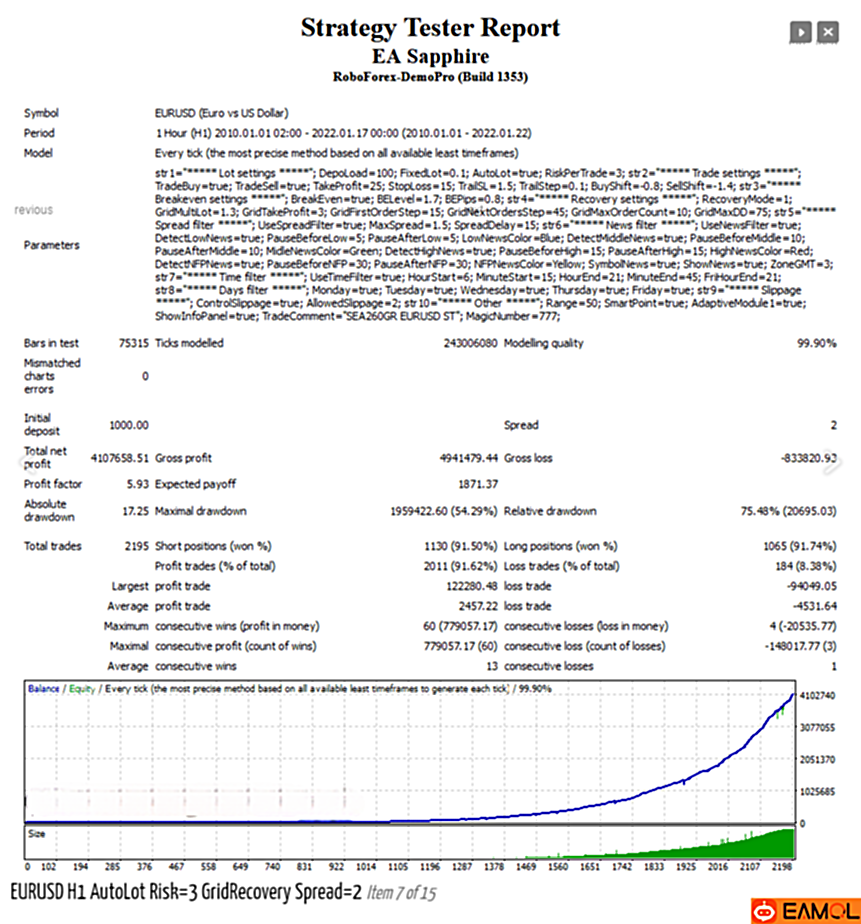Click Short positions value 1130 (91.50%)
861x924 pixels.
pos(461,546)
